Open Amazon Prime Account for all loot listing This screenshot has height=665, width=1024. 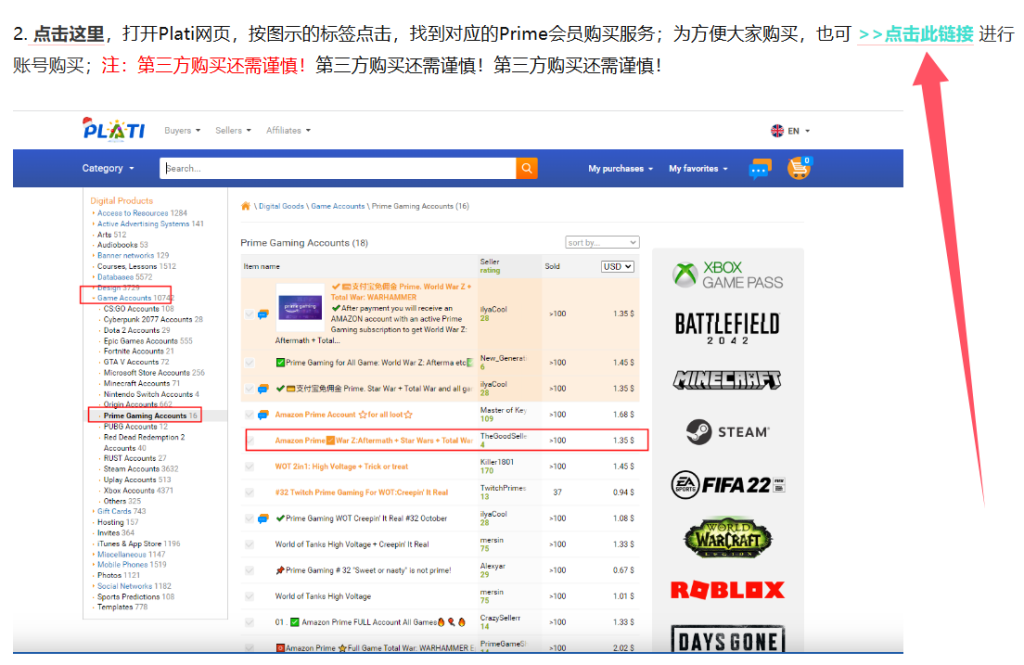pos(344,415)
